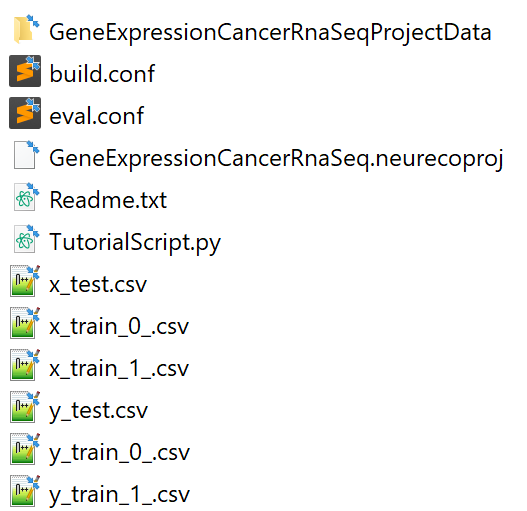Image resolution: width=527 pixels, height=511 pixels.
Task: Select the GeneExpressionCancerRnaSeq.neurecoproj file name
Action: click(x=276, y=159)
